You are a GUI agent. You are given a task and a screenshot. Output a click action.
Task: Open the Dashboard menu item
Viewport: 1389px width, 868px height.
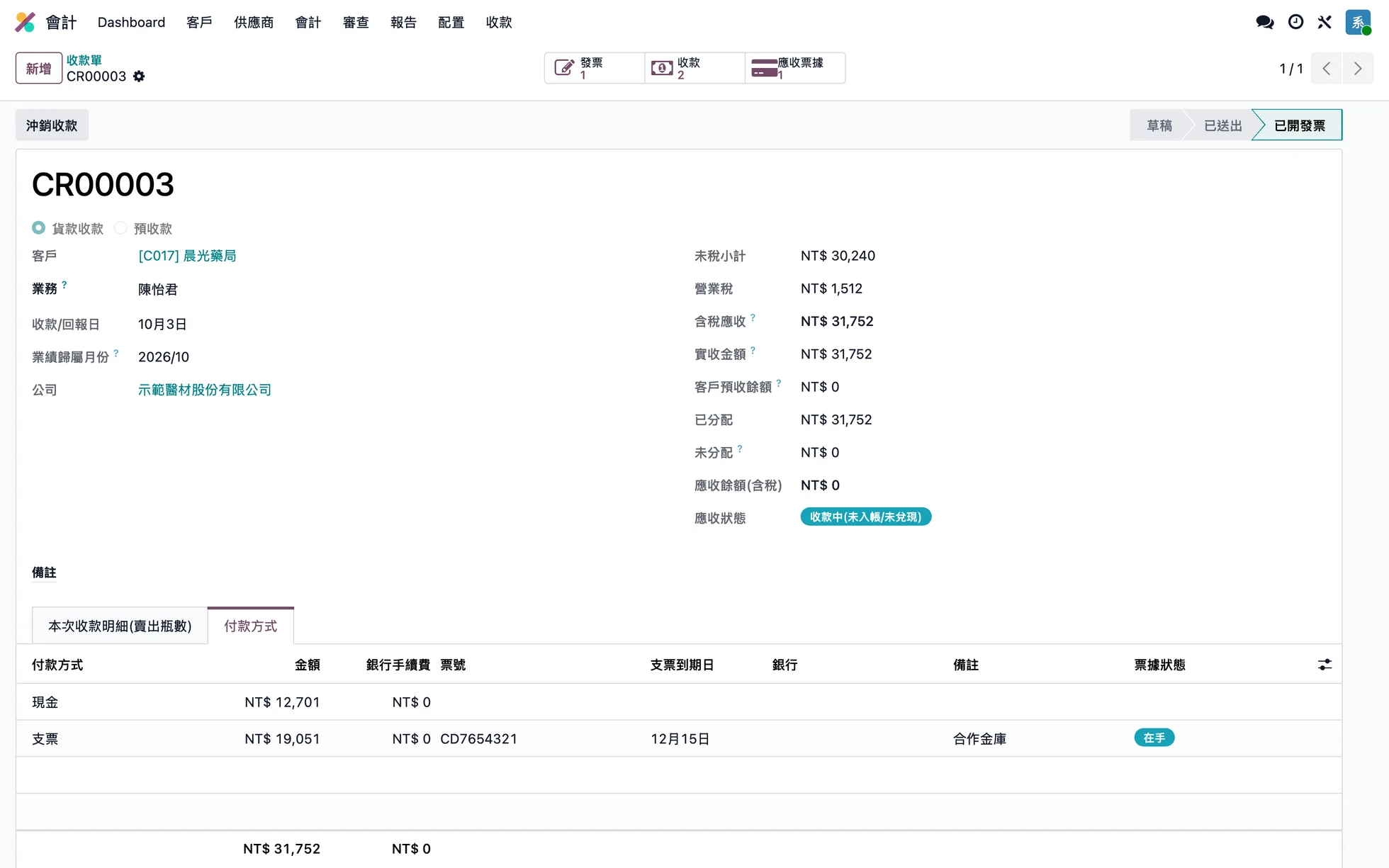click(131, 22)
